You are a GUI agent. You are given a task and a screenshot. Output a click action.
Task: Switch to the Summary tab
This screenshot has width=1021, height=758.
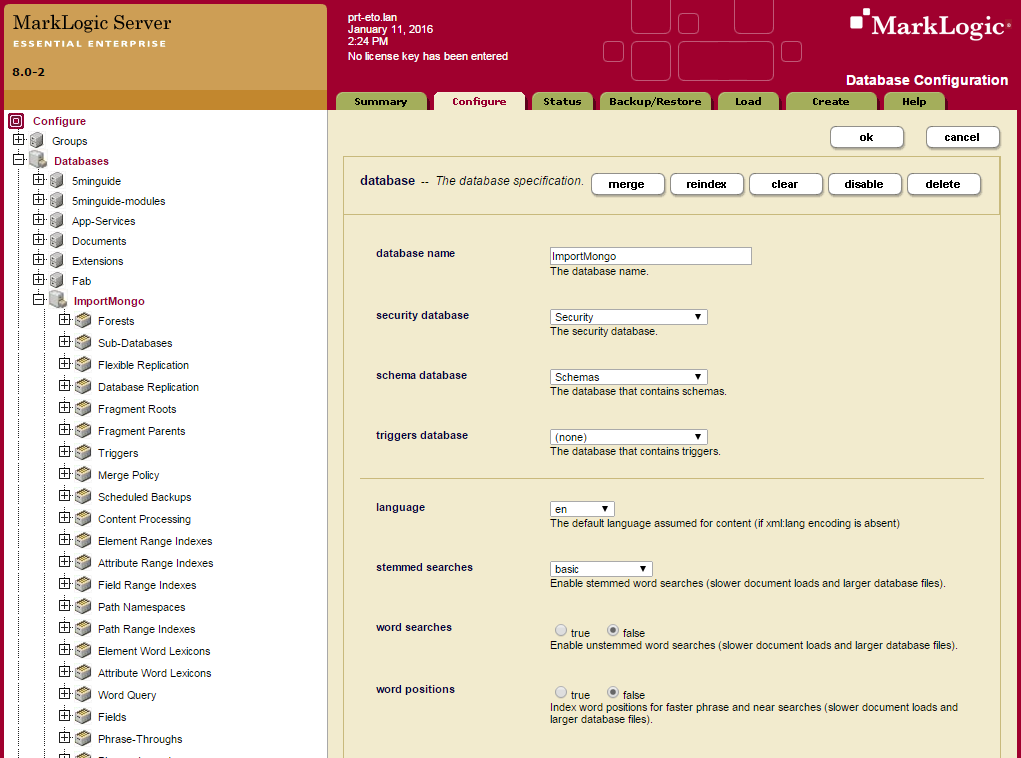(x=381, y=102)
